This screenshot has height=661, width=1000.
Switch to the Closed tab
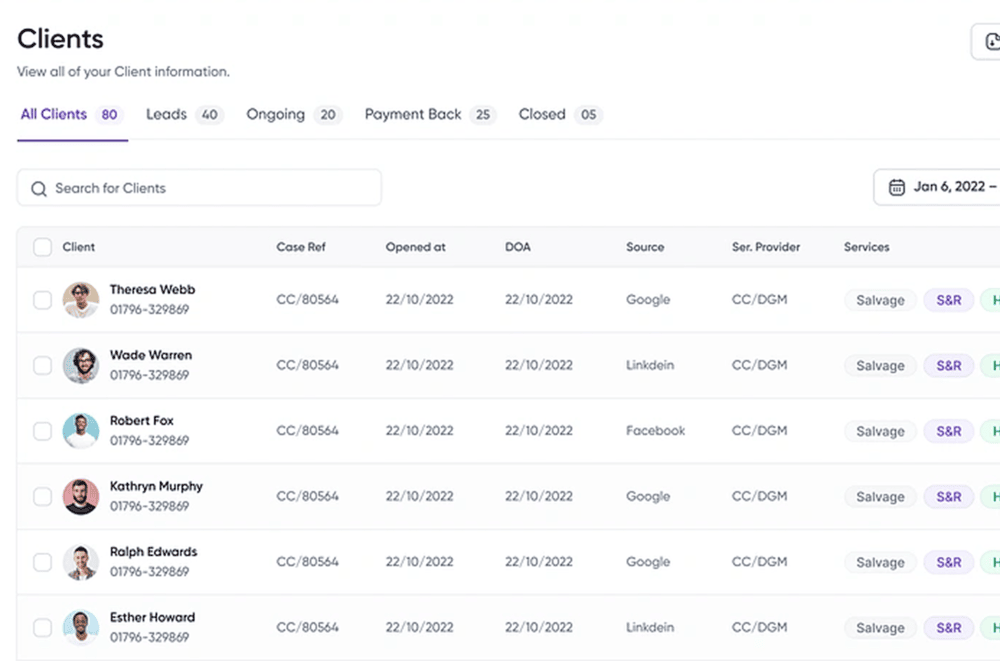(561, 115)
